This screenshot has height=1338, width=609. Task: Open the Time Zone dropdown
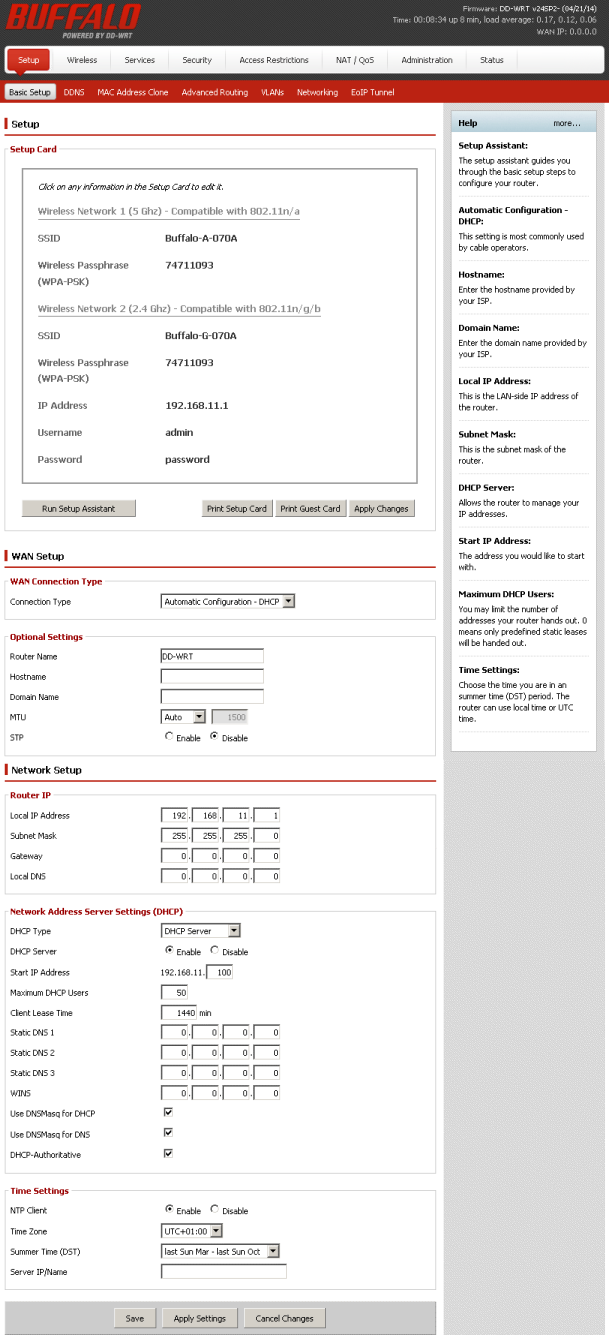coord(192,1231)
